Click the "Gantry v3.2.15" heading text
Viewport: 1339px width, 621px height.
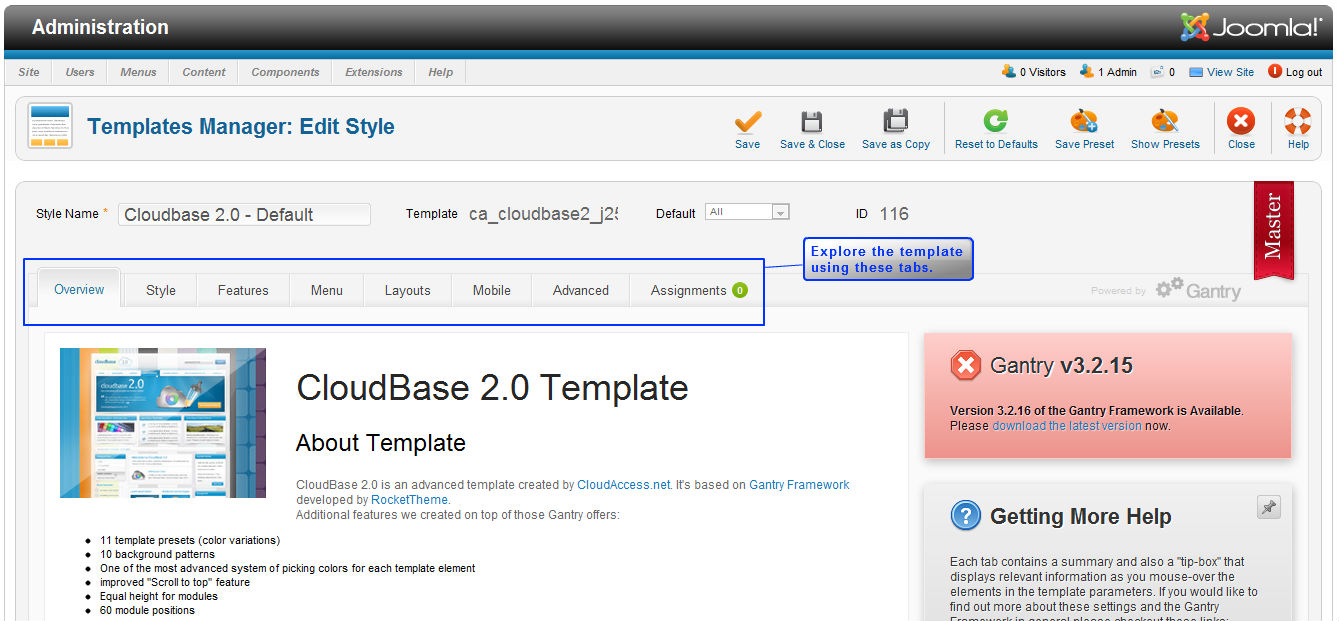(x=1061, y=366)
